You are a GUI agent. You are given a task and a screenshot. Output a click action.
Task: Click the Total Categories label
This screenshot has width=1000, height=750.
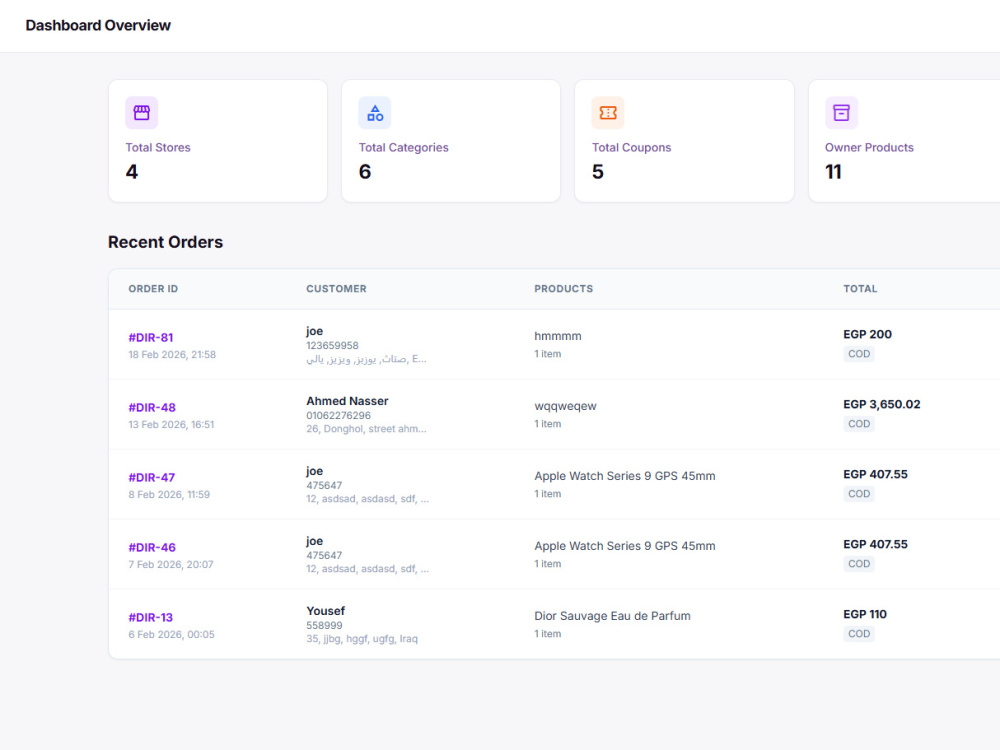(x=403, y=147)
